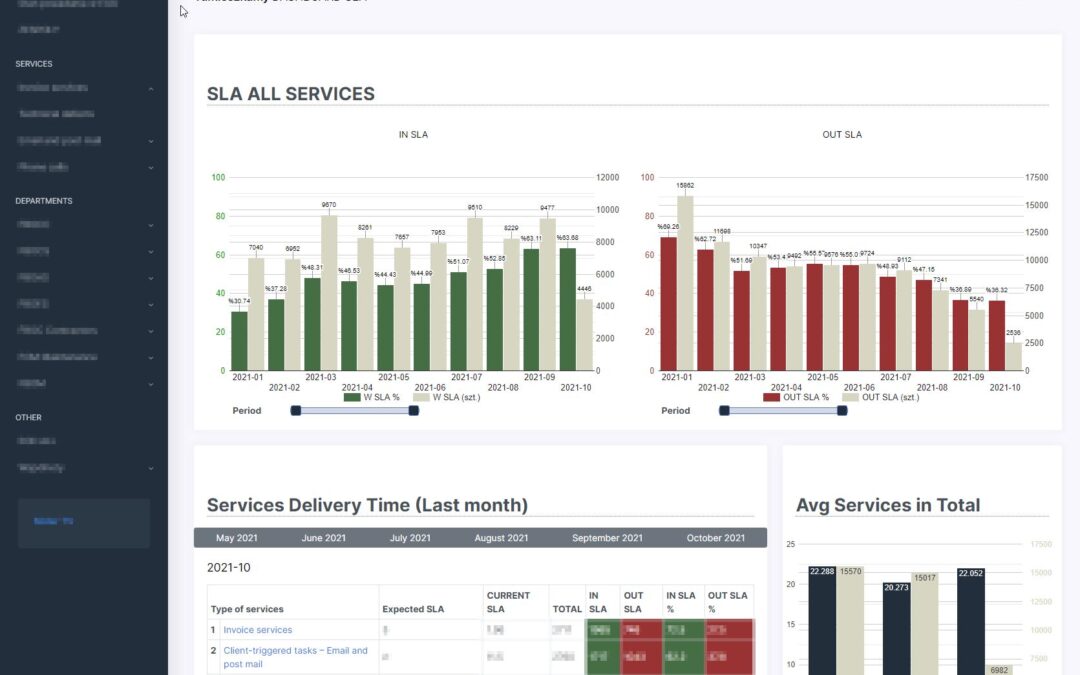1080x675 pixels.
Task: Click the Period slider on the OUT SLA chart
Action: (x=722, y=410)
